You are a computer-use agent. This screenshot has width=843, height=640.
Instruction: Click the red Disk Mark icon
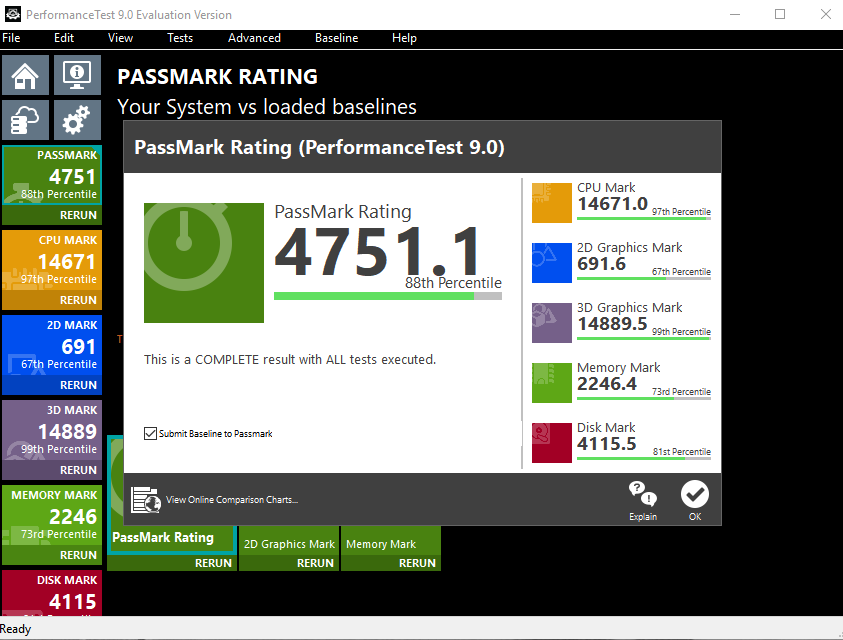tap(552, 443)
